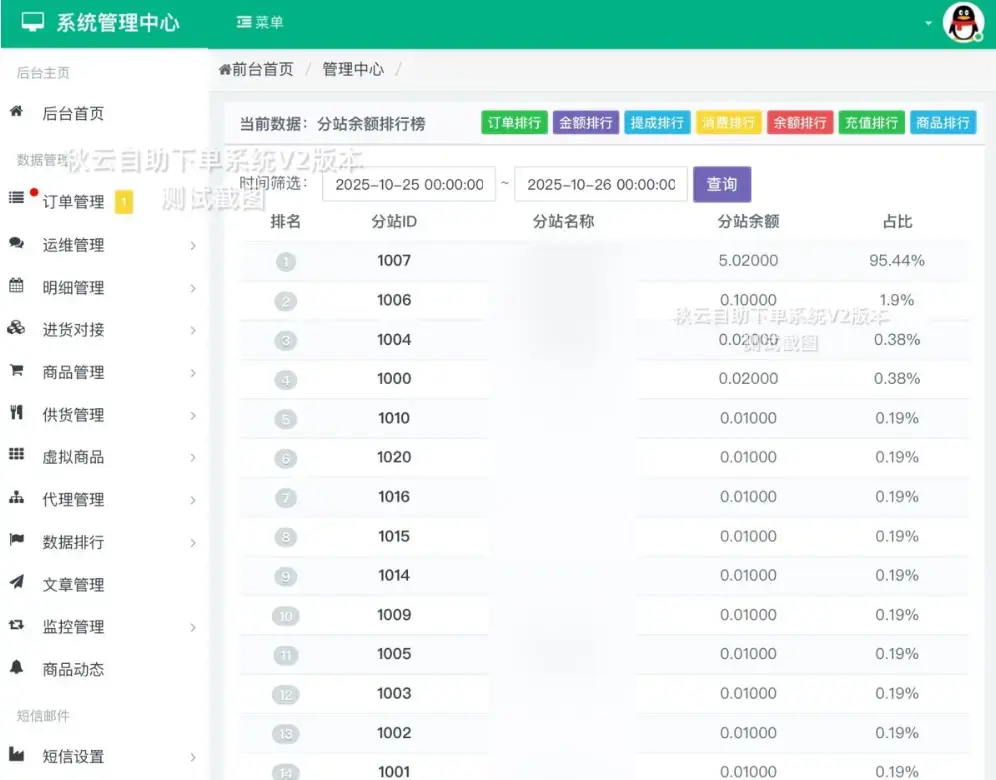Click the 查询 button
996x780 pixels.
click(722, 185)
